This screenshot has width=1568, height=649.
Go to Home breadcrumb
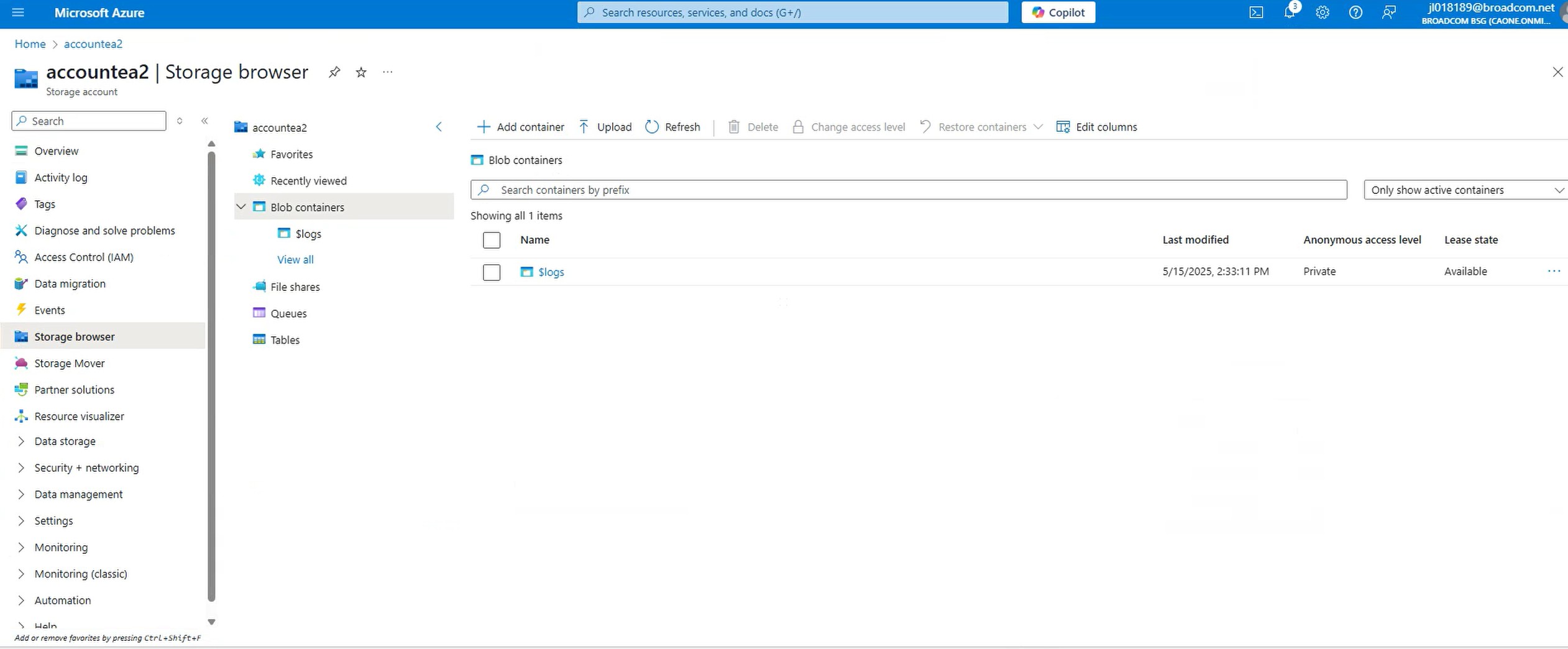point(30,44)
